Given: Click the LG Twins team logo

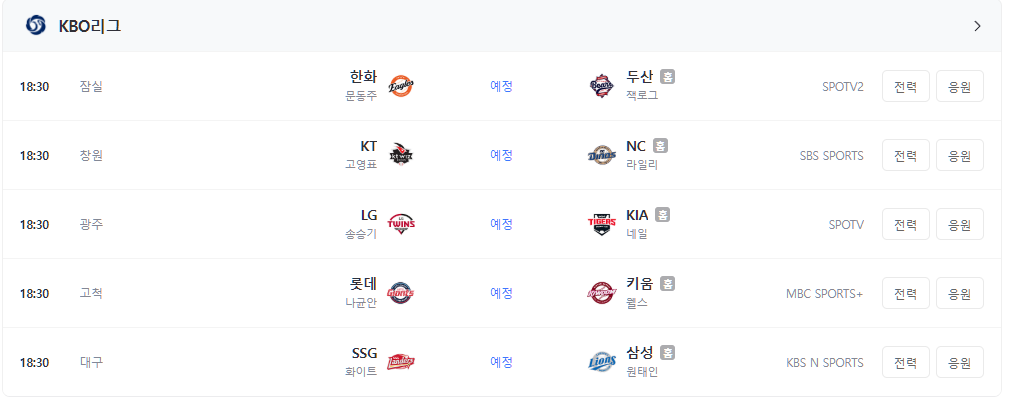Looking at the screenshot, I should [401, 224].
